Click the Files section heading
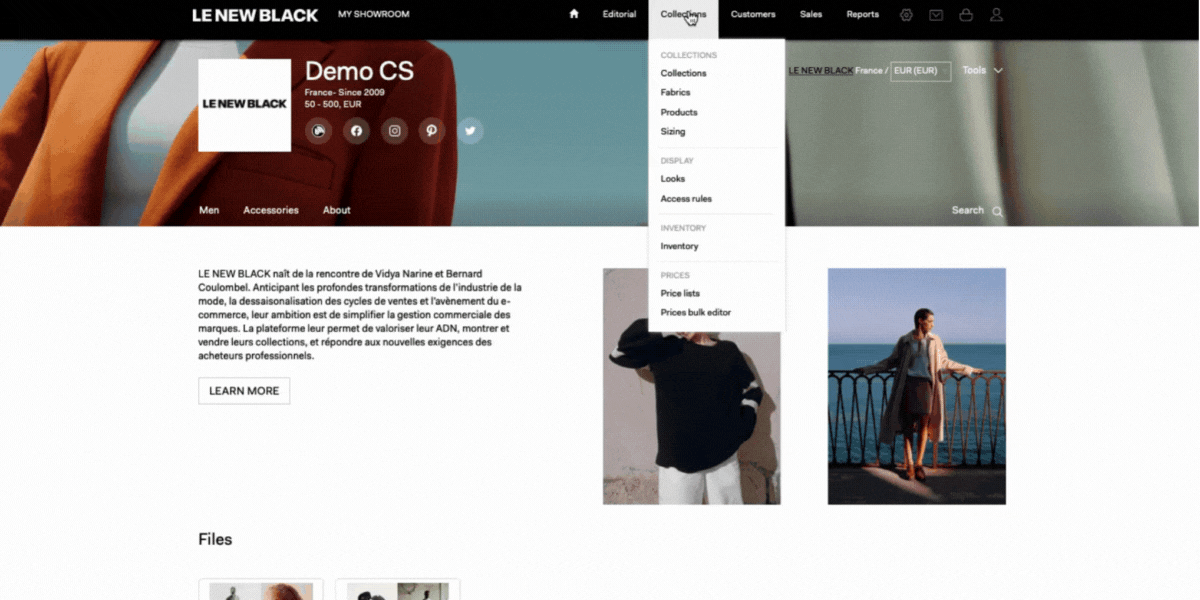 click(215, 539)
